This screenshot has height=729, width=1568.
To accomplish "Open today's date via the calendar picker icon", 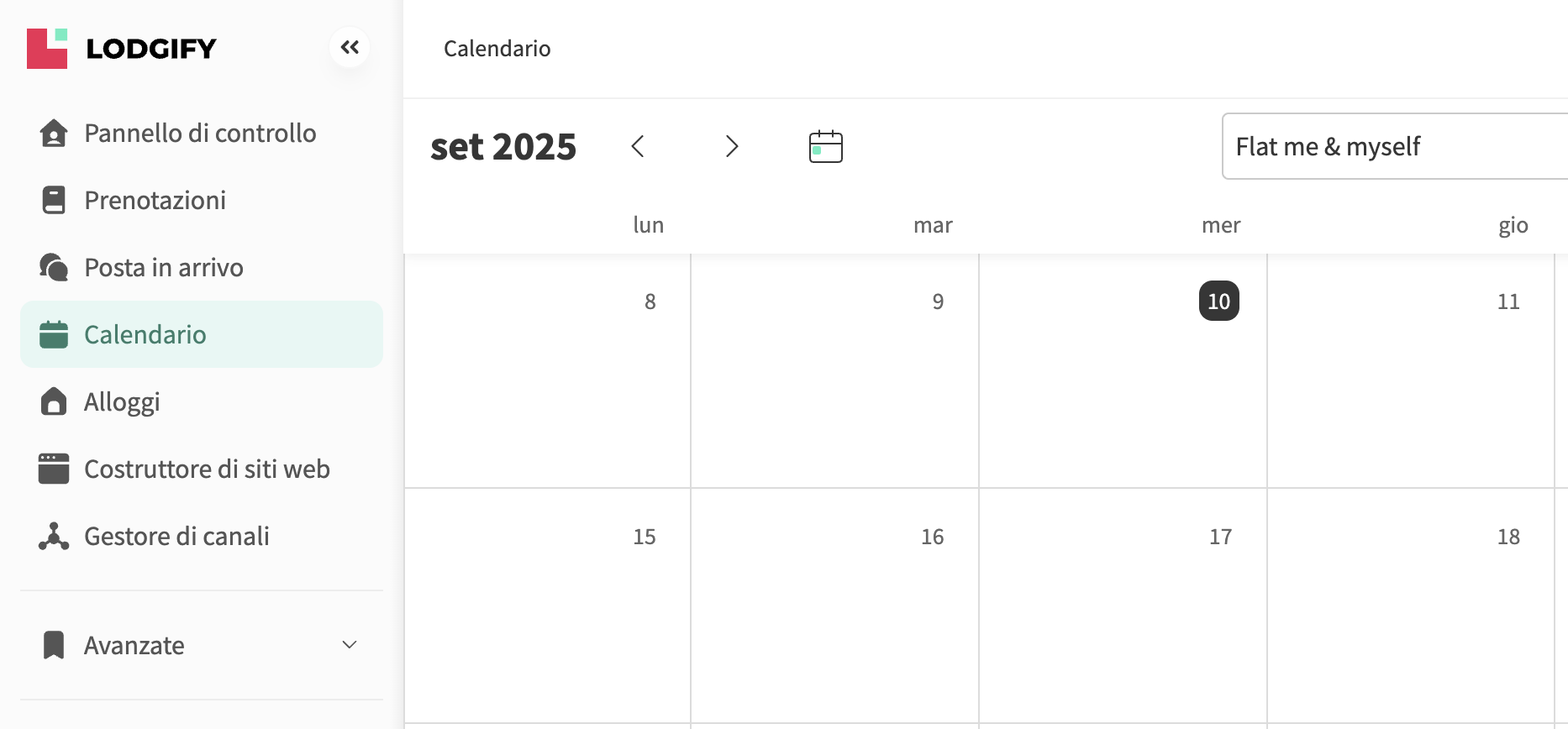I will point(825,145).
